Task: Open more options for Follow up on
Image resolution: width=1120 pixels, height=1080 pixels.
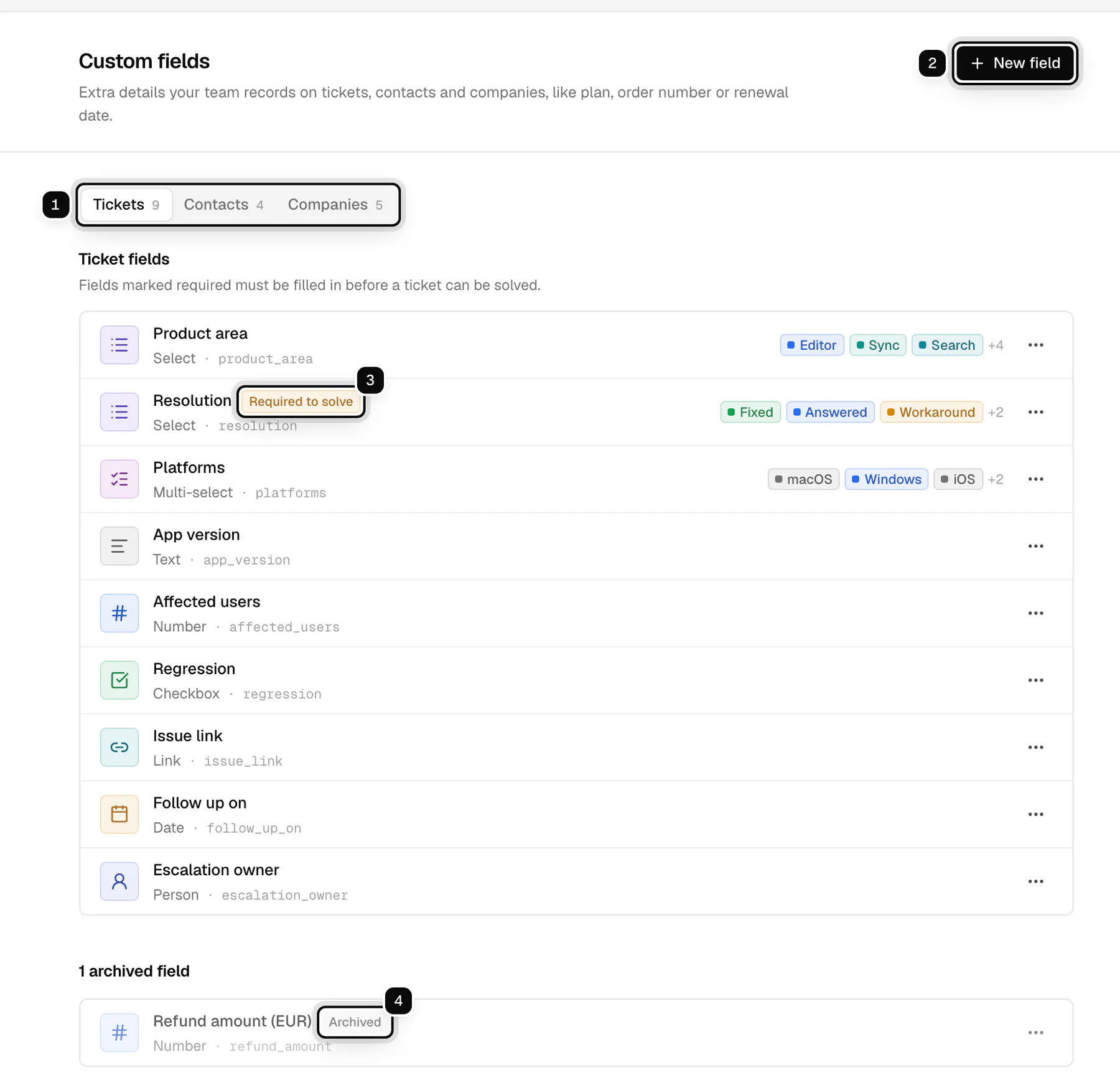Action: pyautogui.click(x=1036, y=814)
